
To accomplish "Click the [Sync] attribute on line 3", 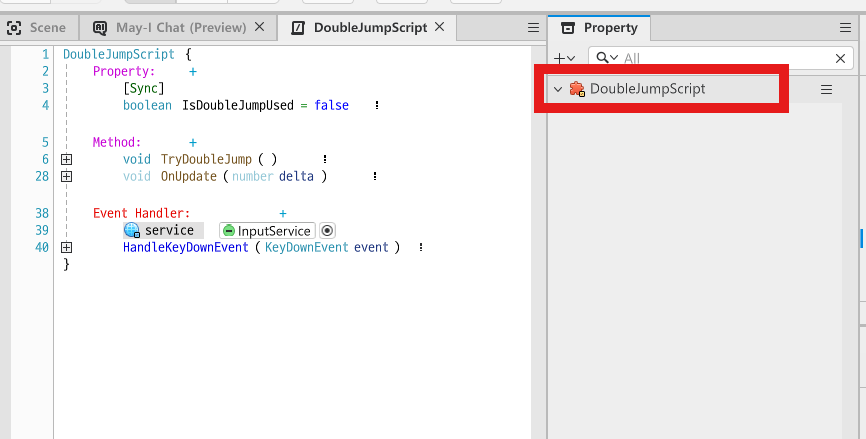I will pos(144,88).
